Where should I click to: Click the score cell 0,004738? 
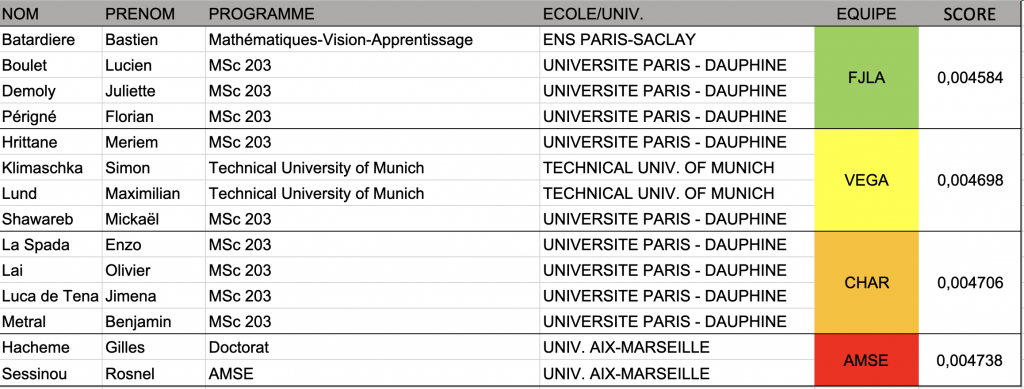970,360
